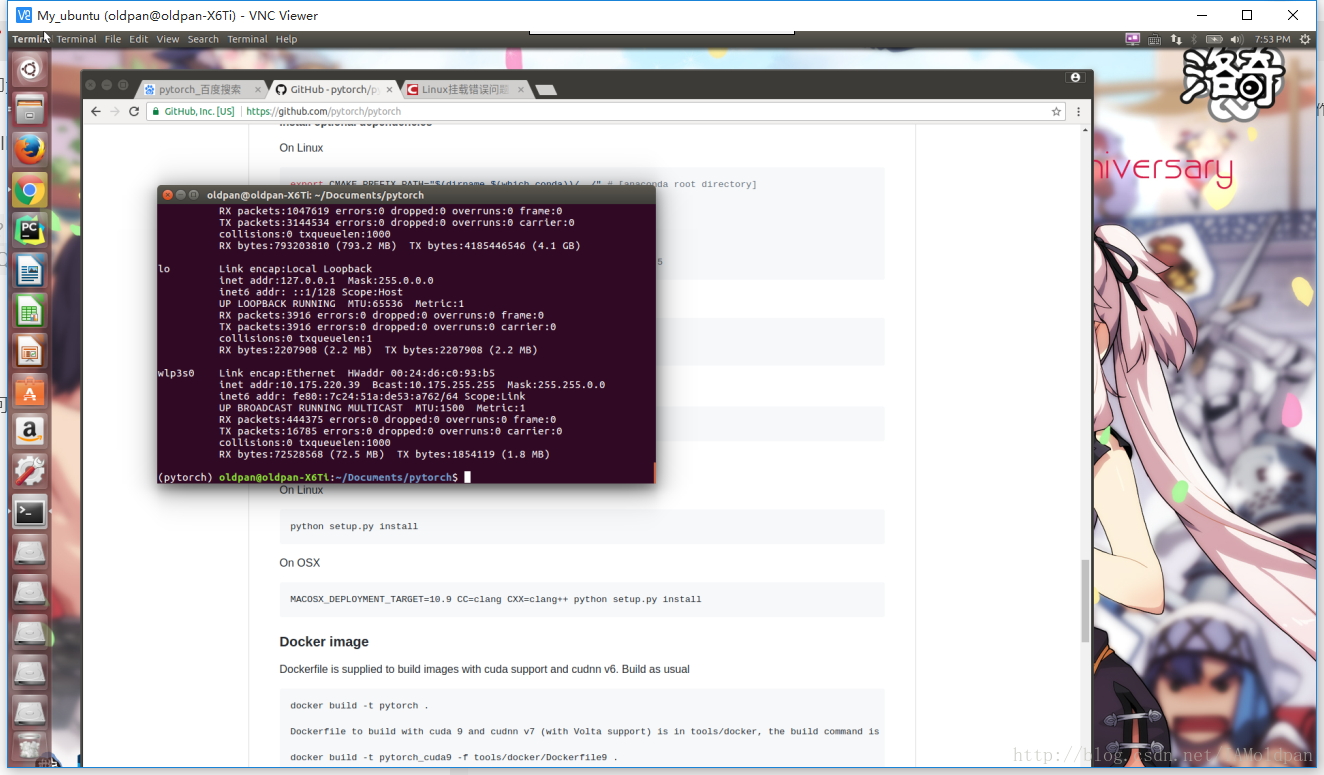Launch LibreOffice Impress from the dock
This screenshot has width=1324, height=775.
coord(29,351)
